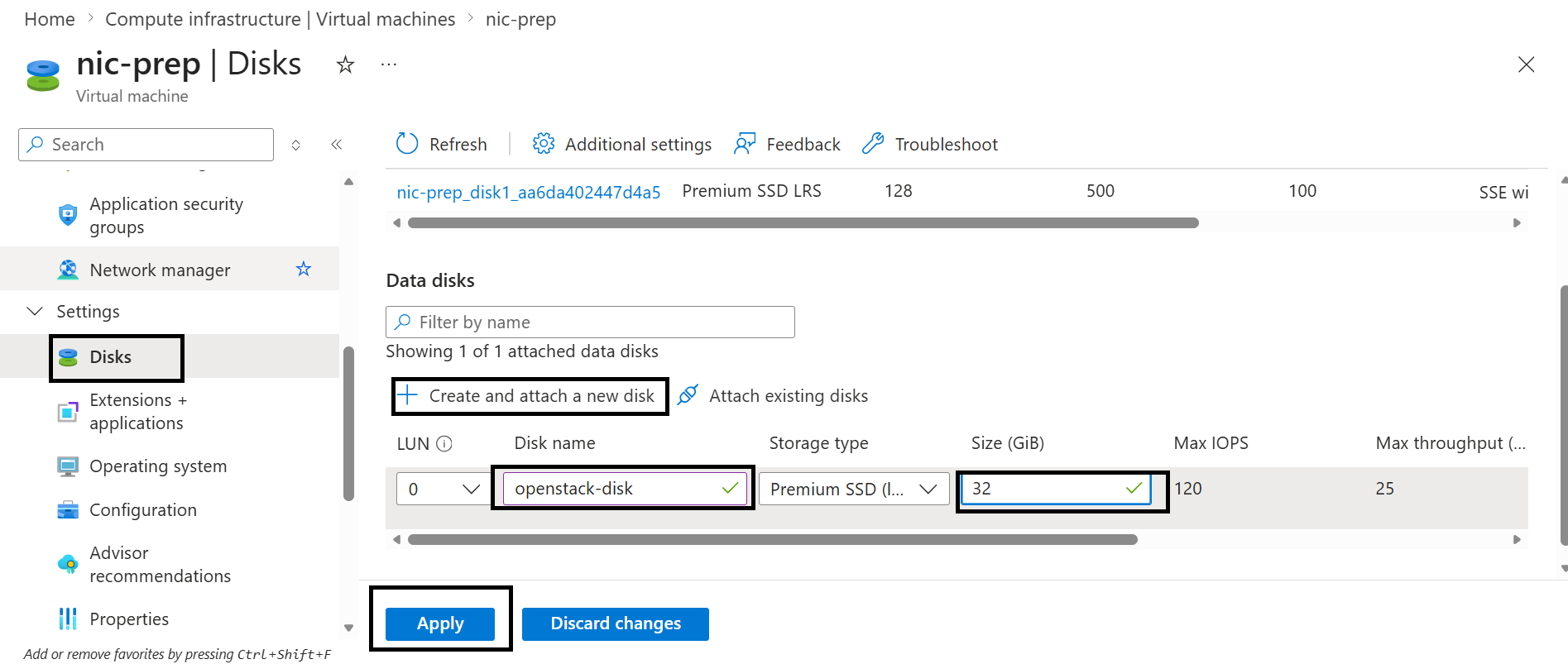Open the more options ellipsis beside title
Image resolution: width=1568 pixels, height=664 pixels.
tap(389, 64)
